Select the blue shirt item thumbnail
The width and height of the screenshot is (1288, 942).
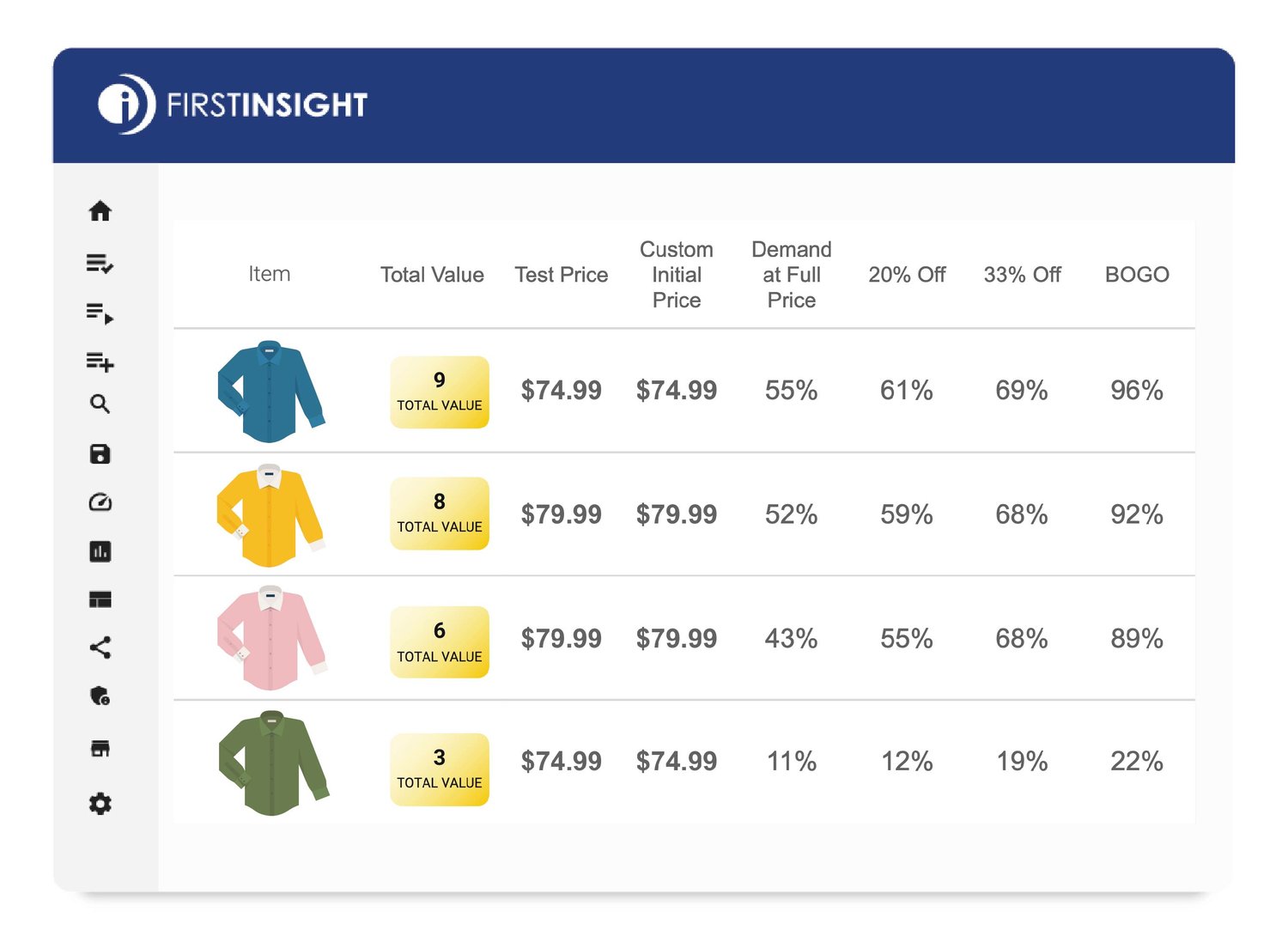270,391
